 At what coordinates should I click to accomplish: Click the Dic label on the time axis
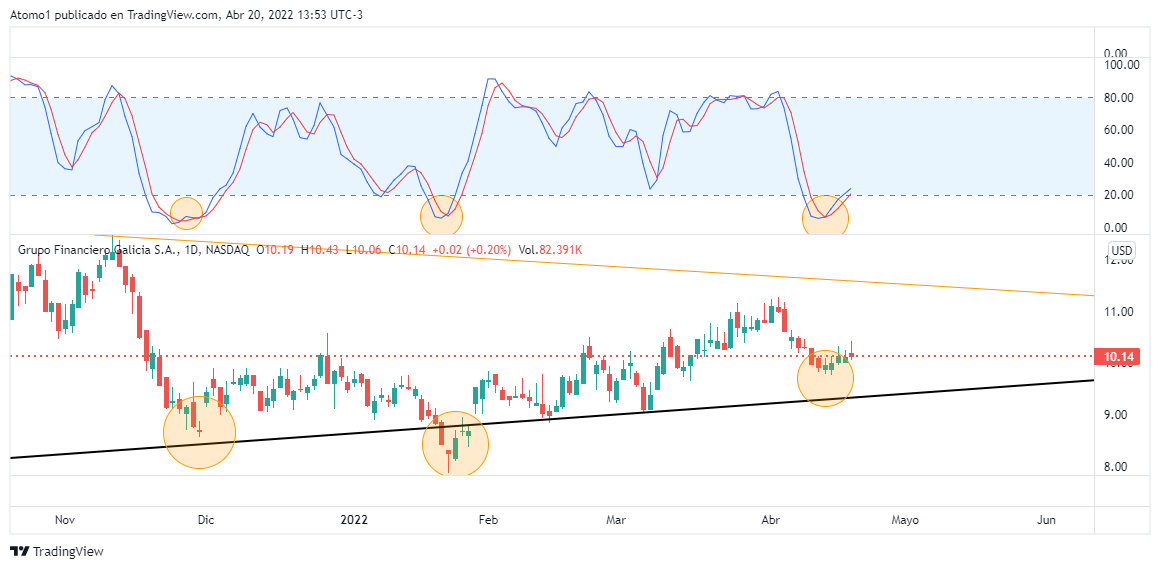pyautogui.click(x=206, y=520)
